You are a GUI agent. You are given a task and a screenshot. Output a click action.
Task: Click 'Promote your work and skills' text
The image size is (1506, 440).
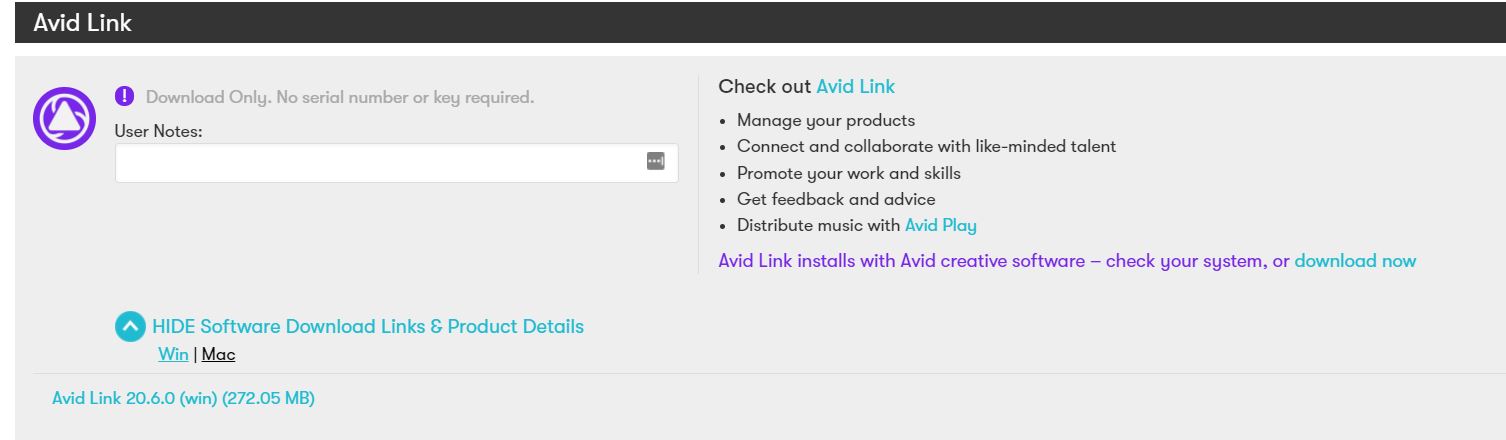pyautogui.click(x=849, y=174)
